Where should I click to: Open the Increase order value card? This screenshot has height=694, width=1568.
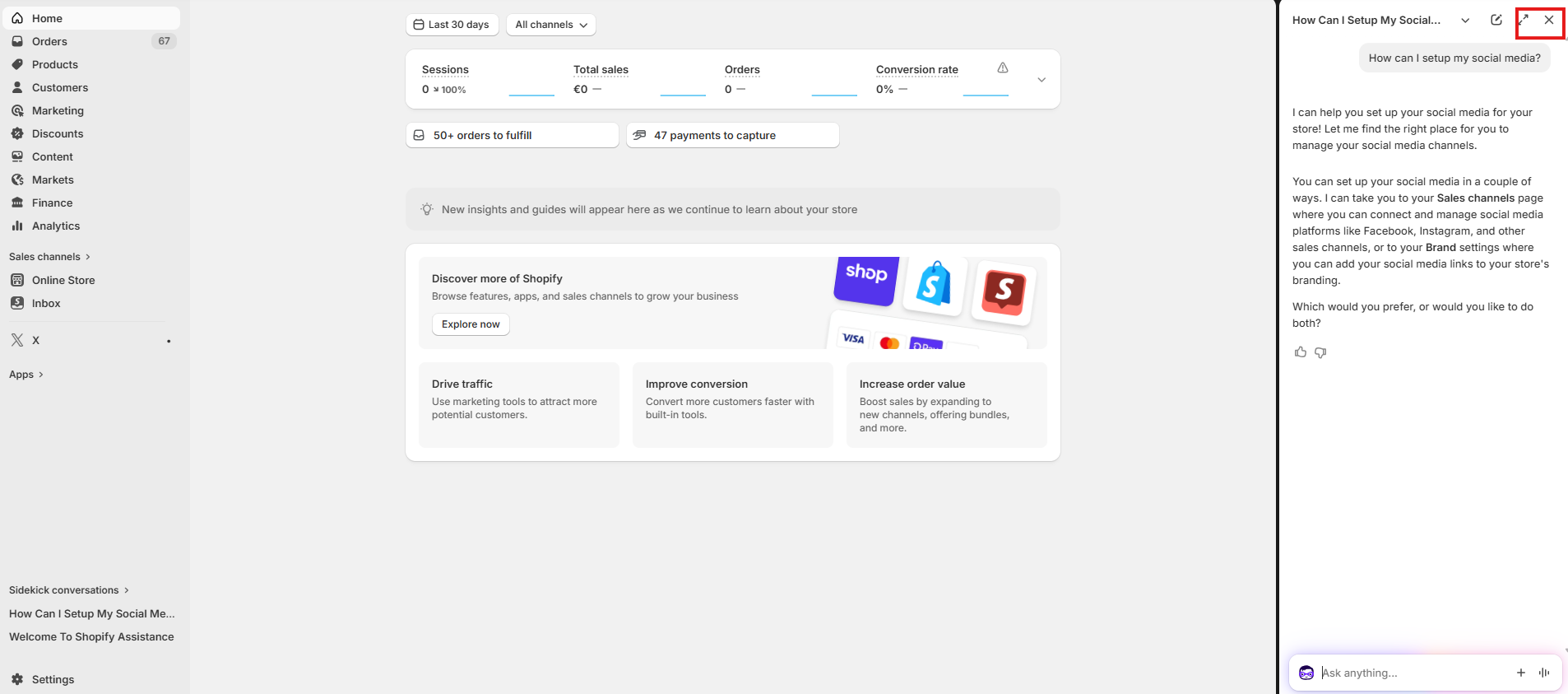(x=946, y=405)
